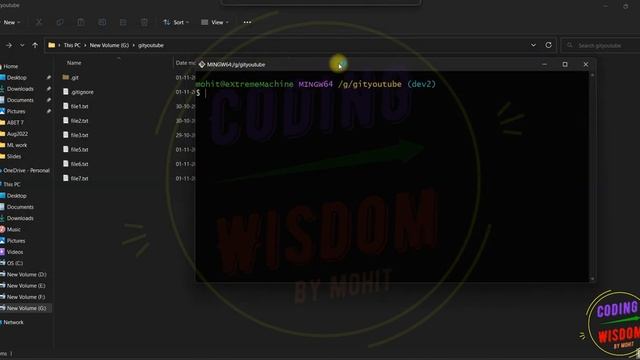Select file1.txt in the file list
Viewport: 640px width, 360px height.
pyautogui.click(x=76, y=106)
